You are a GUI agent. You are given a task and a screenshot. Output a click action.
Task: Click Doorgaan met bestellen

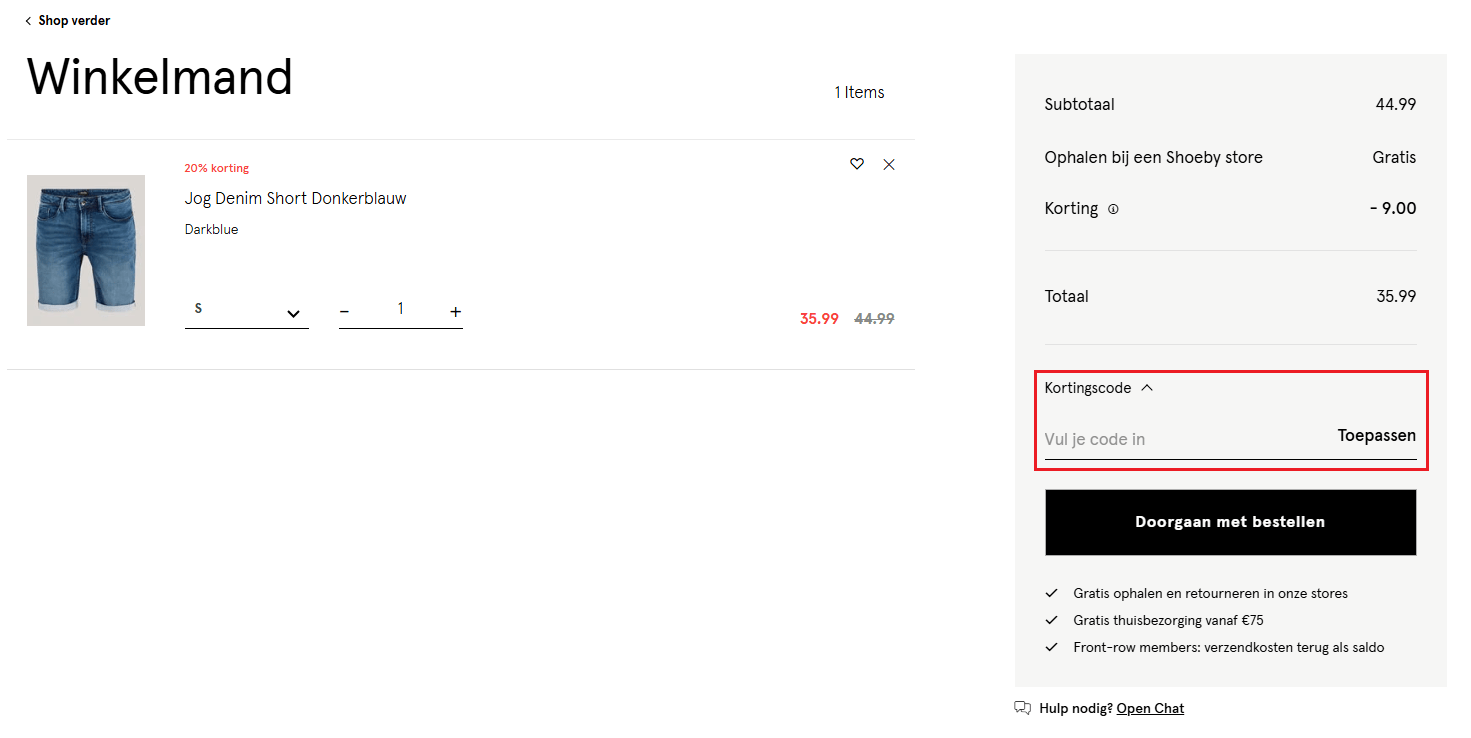click(x=1230, y=522)
